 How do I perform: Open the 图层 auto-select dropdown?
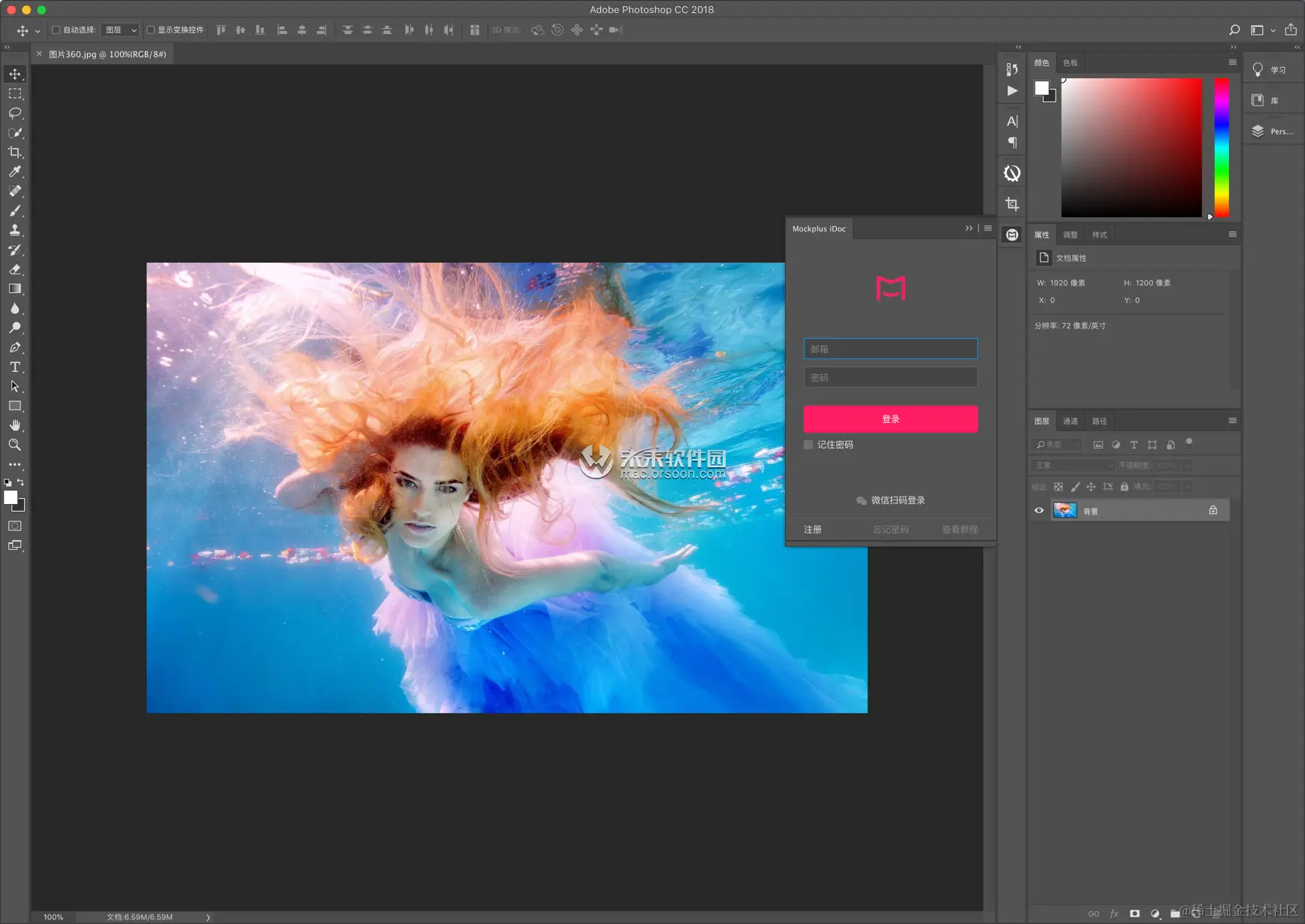pos(120,30)
